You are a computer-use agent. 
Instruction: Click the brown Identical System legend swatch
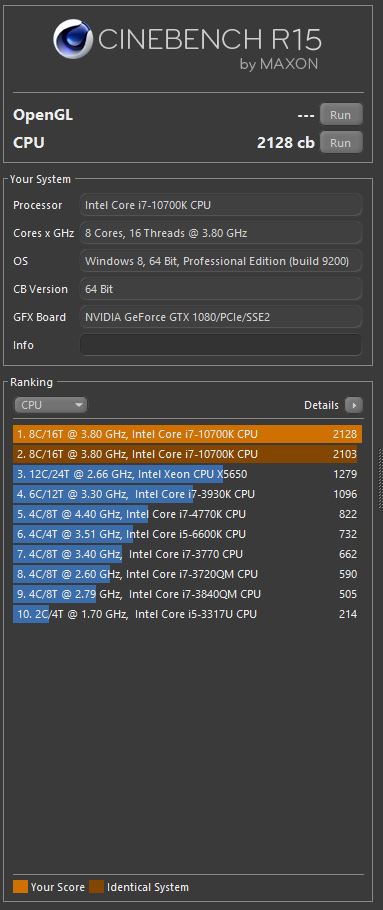(96, 887)
